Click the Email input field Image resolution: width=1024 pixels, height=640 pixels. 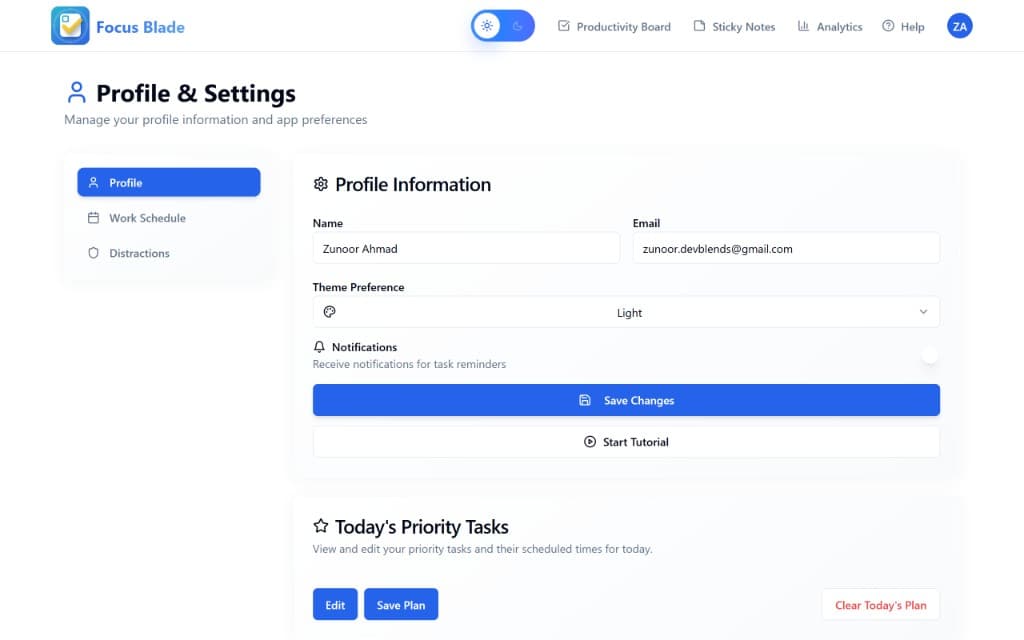786,248
